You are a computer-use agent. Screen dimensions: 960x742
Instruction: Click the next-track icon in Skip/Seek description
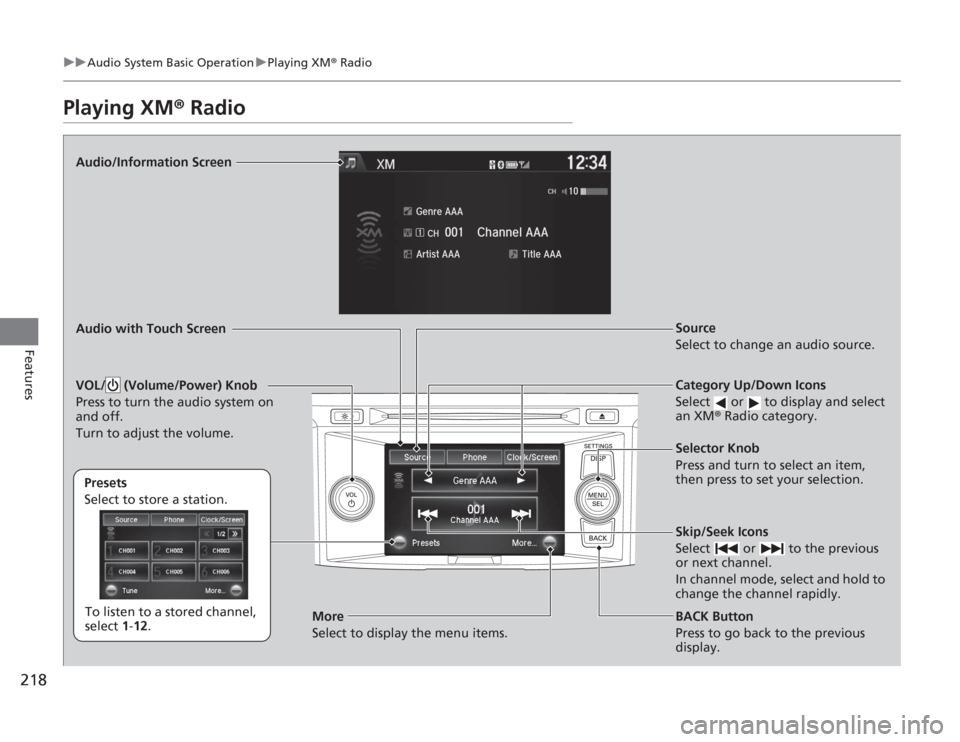(771, 549)
